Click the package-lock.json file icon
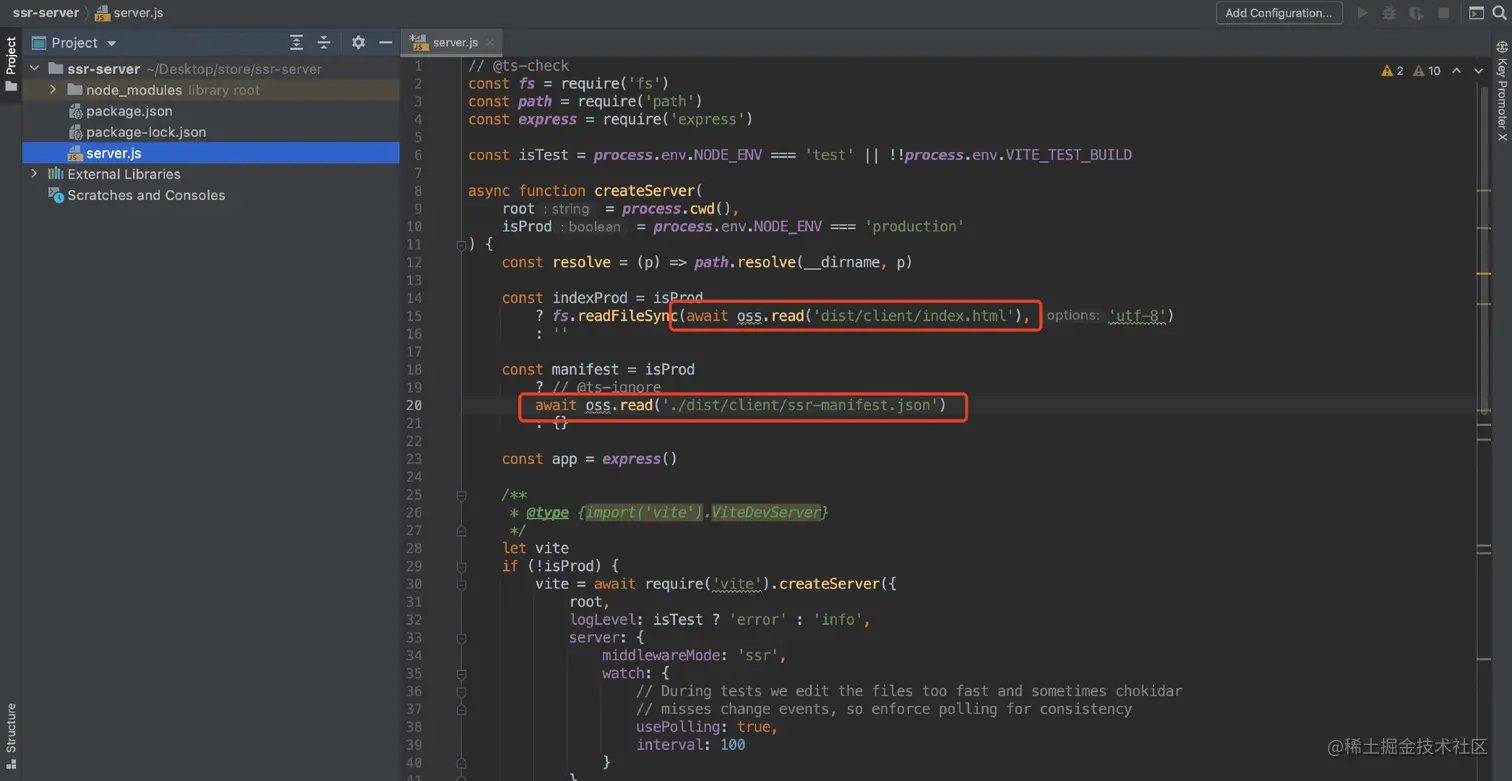The width and height of the screenshot is (1512, 781). [76, 132]
